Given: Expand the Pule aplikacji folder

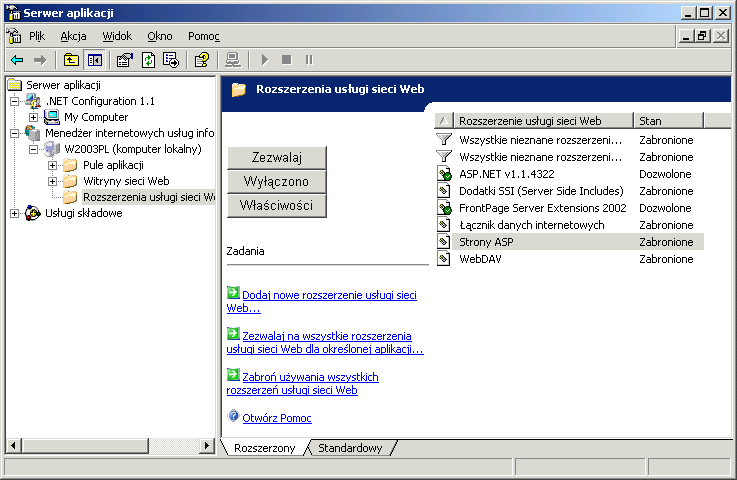Looking at the screenshot, I should [52, 165].
